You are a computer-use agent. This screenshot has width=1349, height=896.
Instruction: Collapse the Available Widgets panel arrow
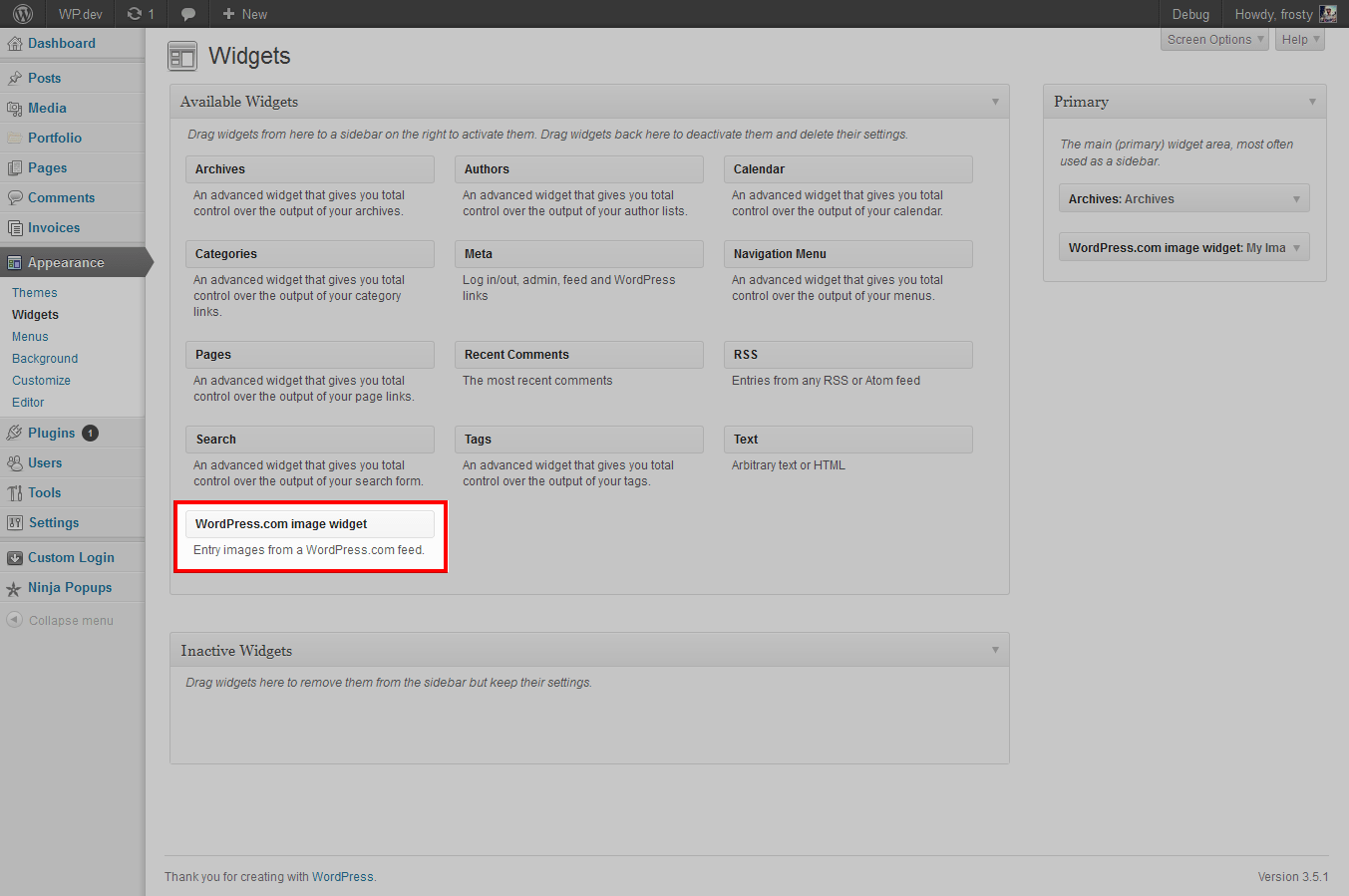click(x=995, y=102)
